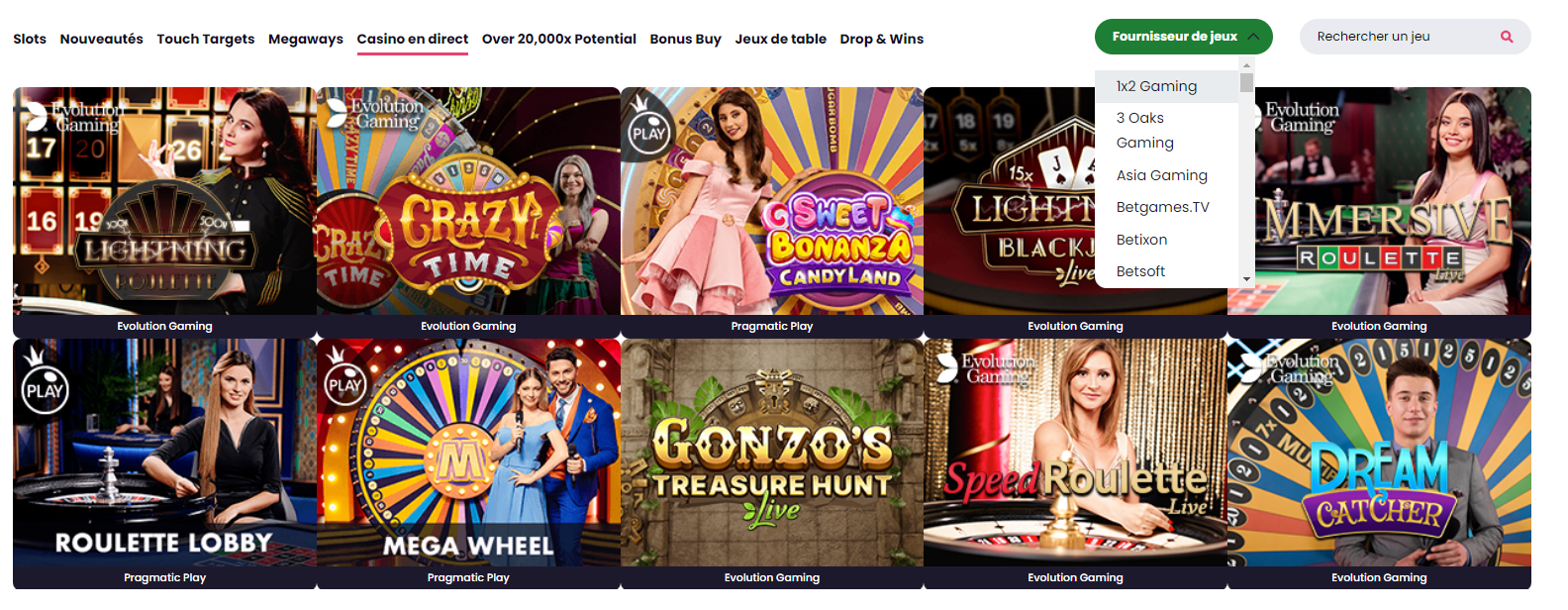Screen dimensions: 1568x610
Task: Open the Jeux de table tab
Action: (780, 39)
